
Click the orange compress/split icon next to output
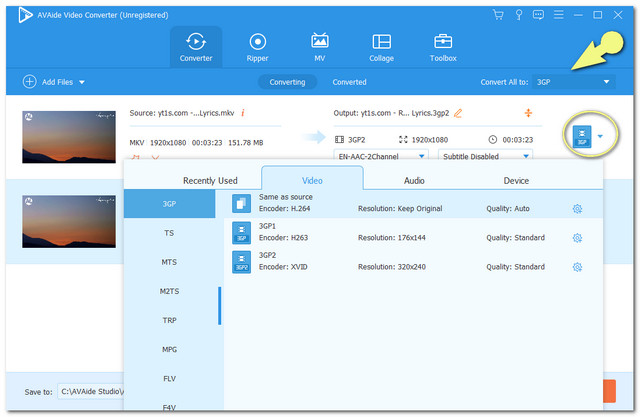click(528, 113)
